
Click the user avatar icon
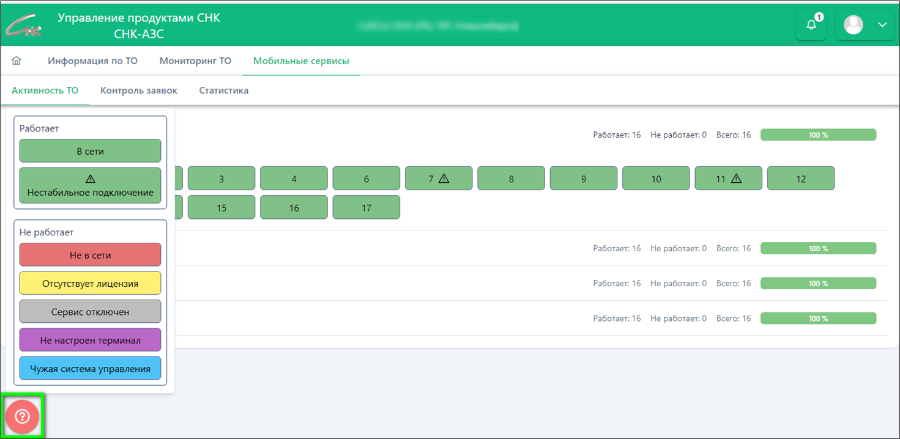click(853, 25)
